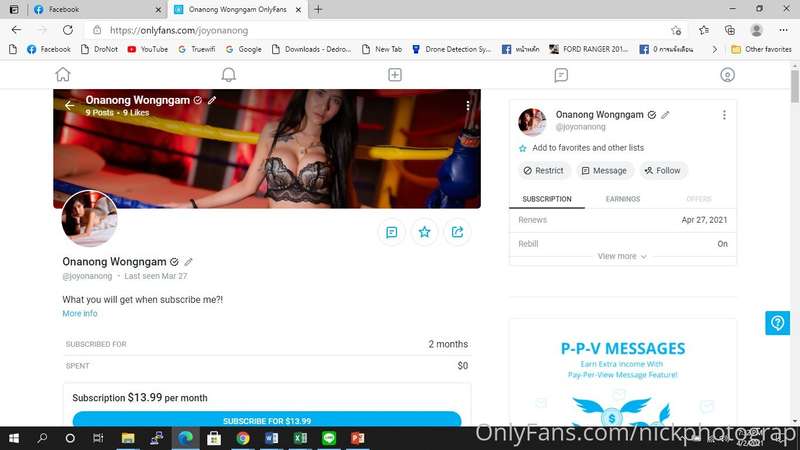Open the three-dot menu in the side card
This screenshot has height=450, width=800.
pyautogui.click(x=724, y=115)
